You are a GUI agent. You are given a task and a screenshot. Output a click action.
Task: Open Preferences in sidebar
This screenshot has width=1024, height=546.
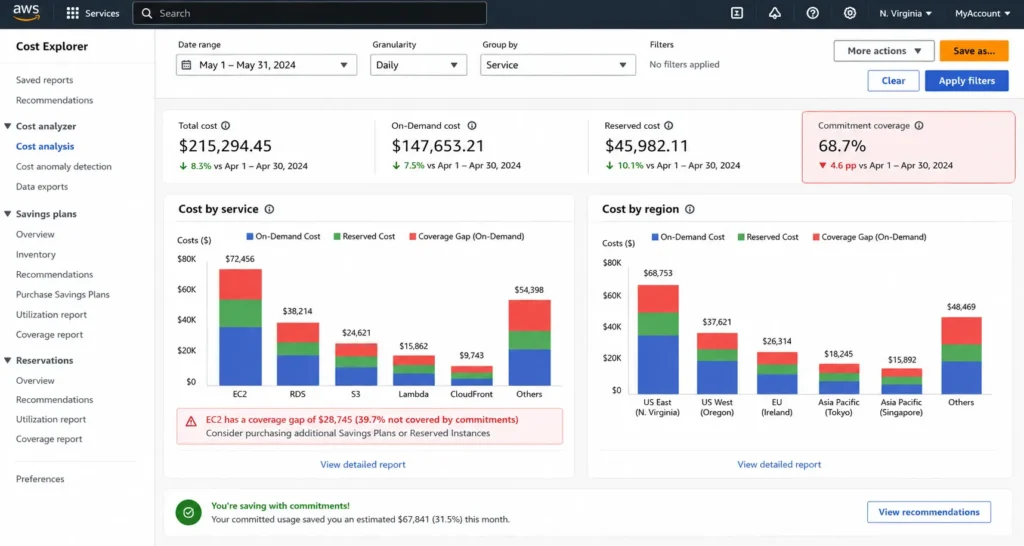pos(40,479)
